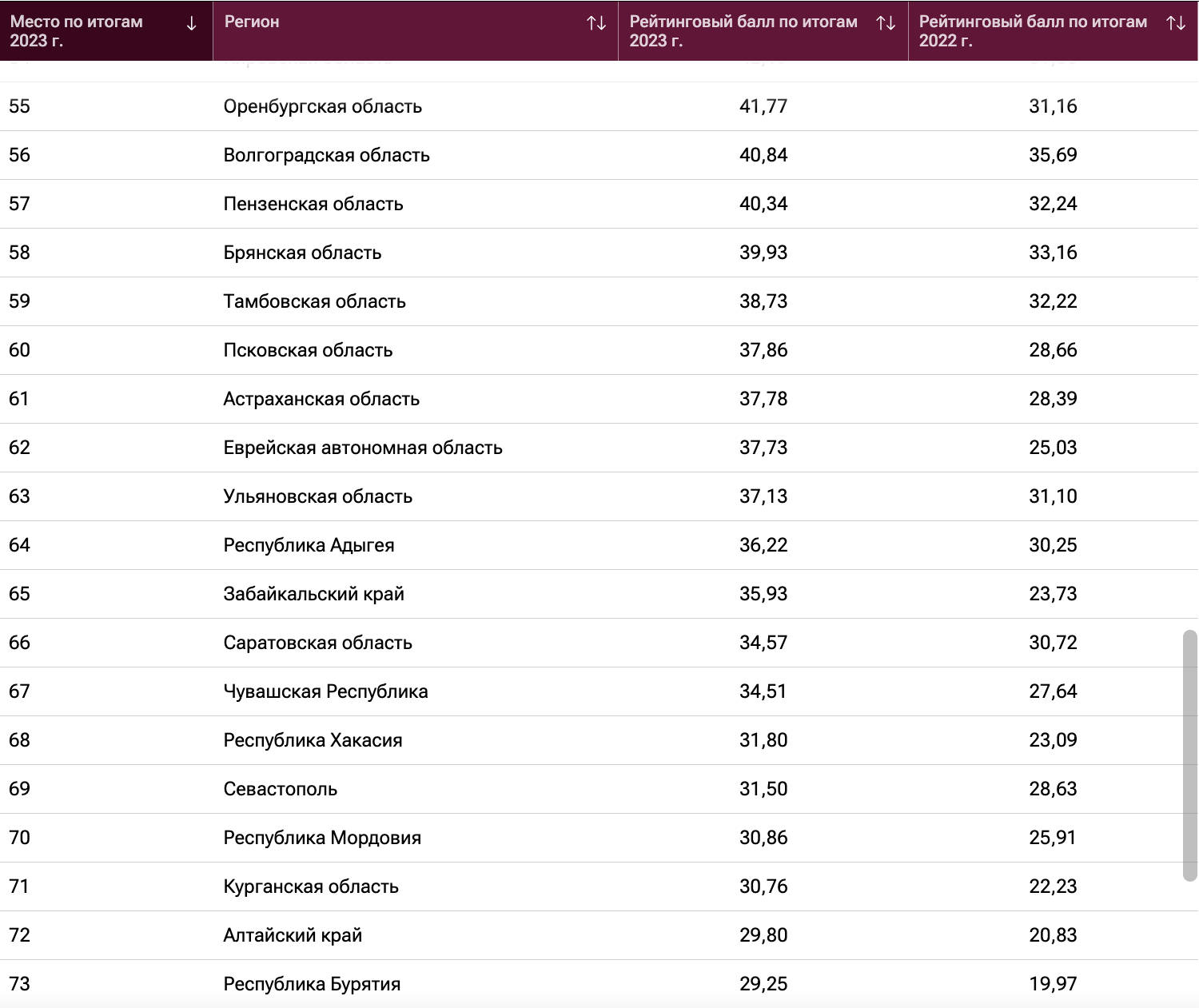The width and height of the screenshot is (1199, 1008).
Task: Click the 2022 score 20,83 for Алтайский край
Action: (x=1053, y=935)
